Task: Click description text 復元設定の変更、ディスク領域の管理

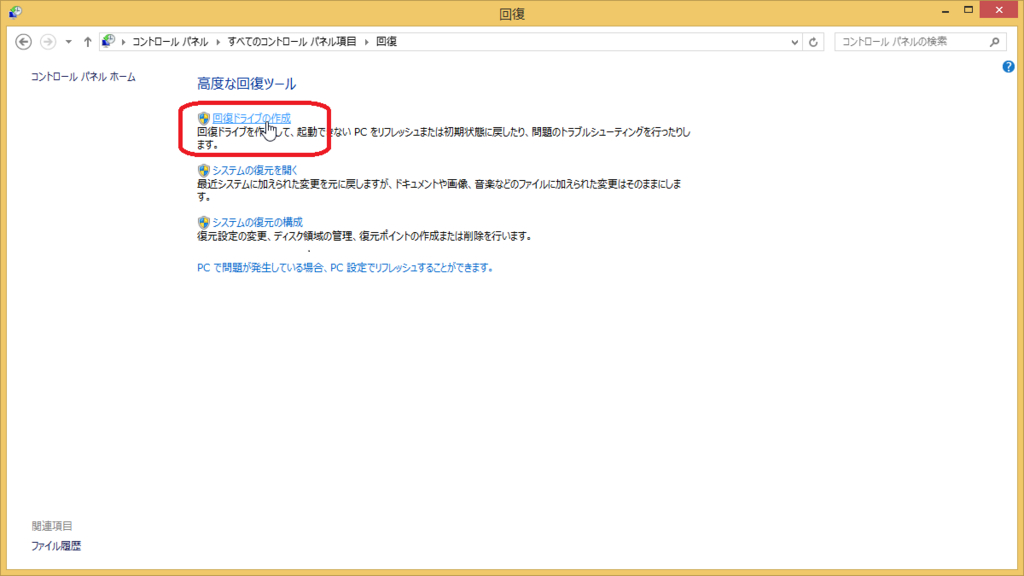Action: [x=364, y=236]
